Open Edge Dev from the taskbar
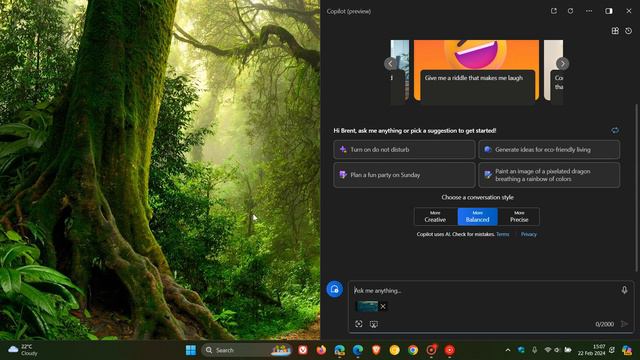Screen dimensions: 640x360 (x=340, y=350)
